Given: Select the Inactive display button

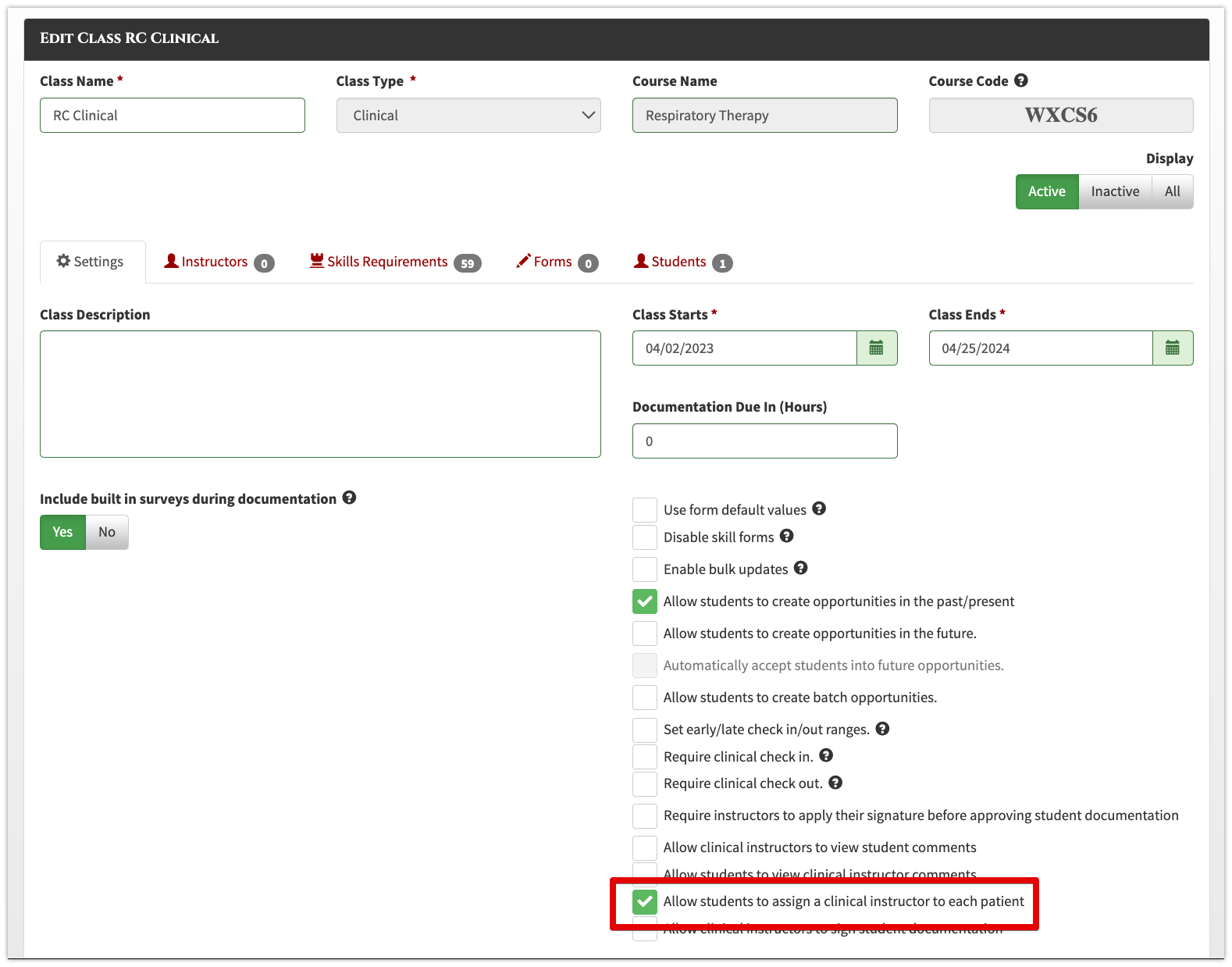Looking at the screenshot, I should (1115, 191).
